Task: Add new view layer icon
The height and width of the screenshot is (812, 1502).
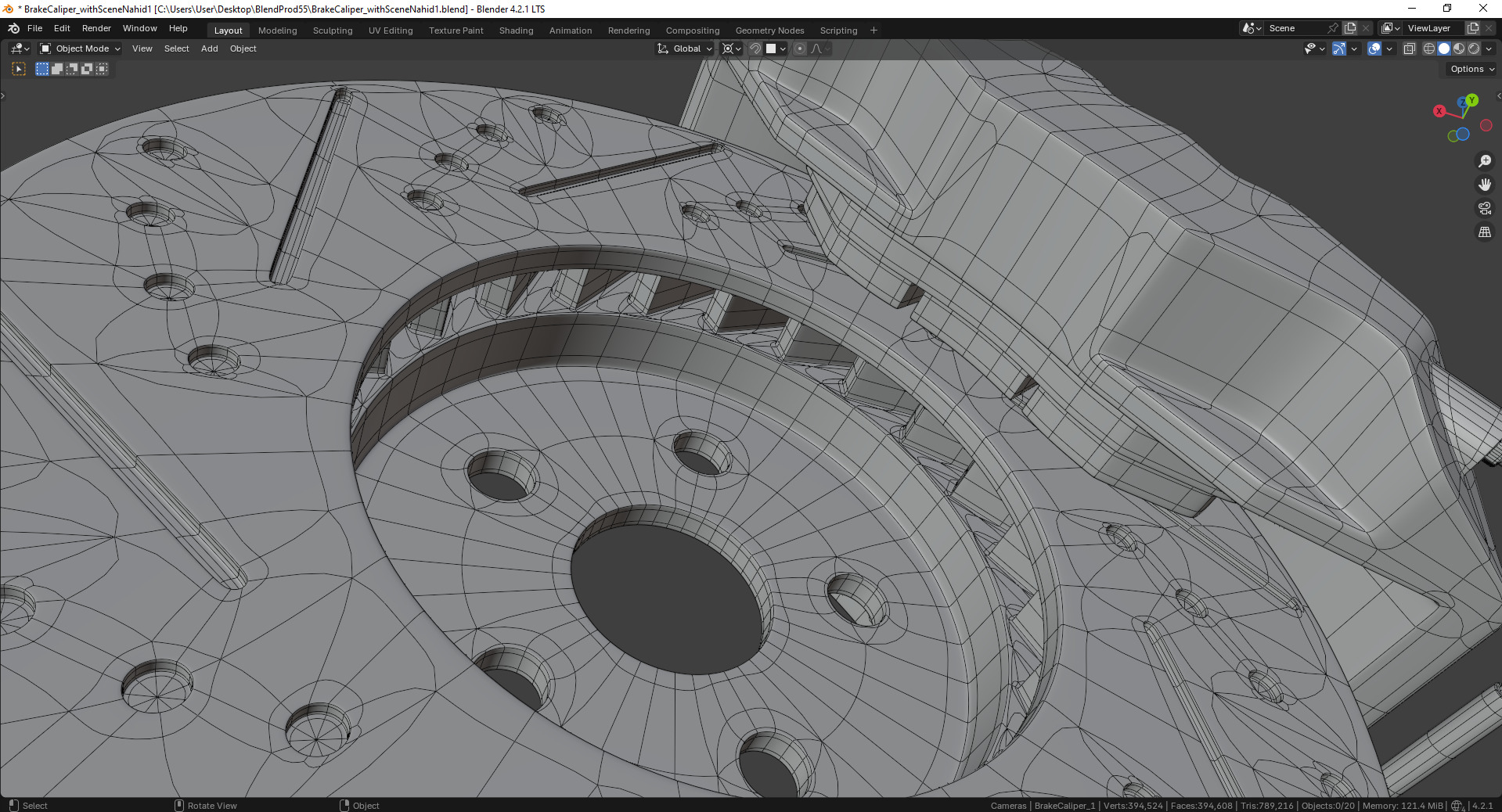Action: tap(1472, 28)
